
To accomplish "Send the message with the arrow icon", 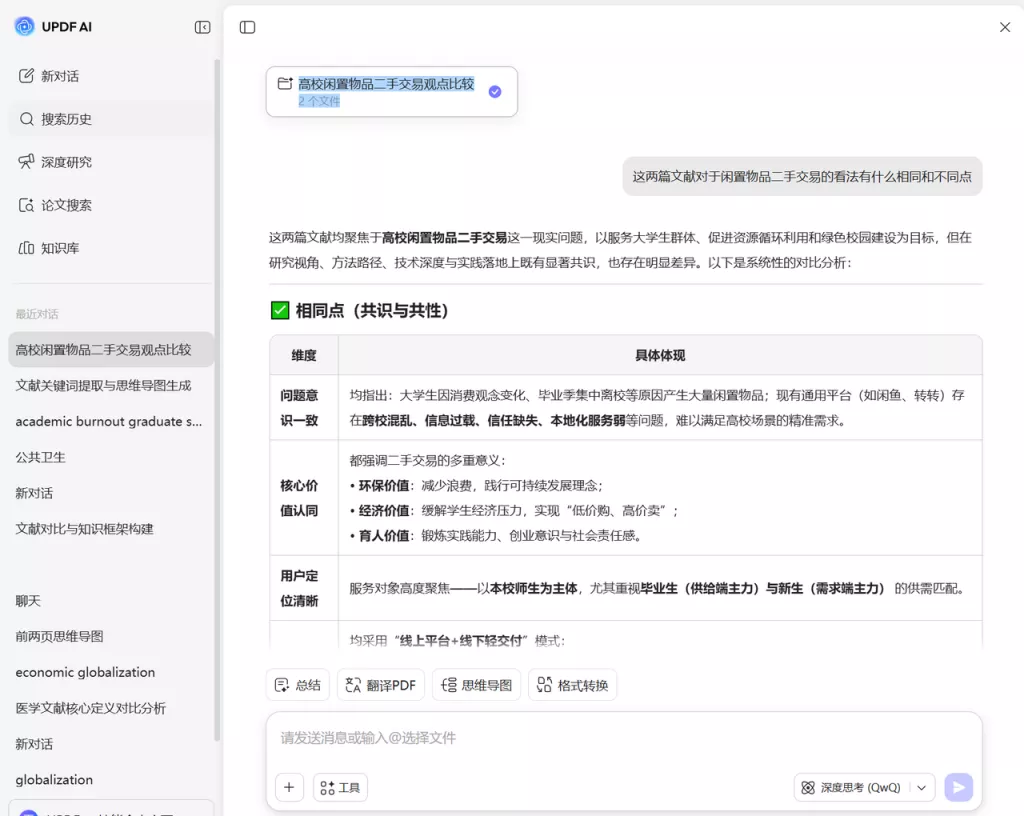I will [958, 787].
